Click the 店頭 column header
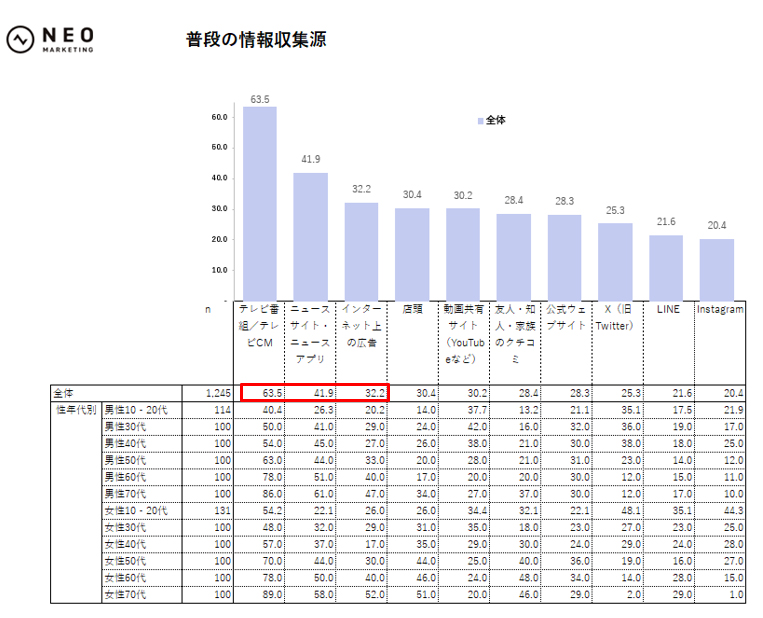This screenshot has height=618, width=763. [412, 310]
